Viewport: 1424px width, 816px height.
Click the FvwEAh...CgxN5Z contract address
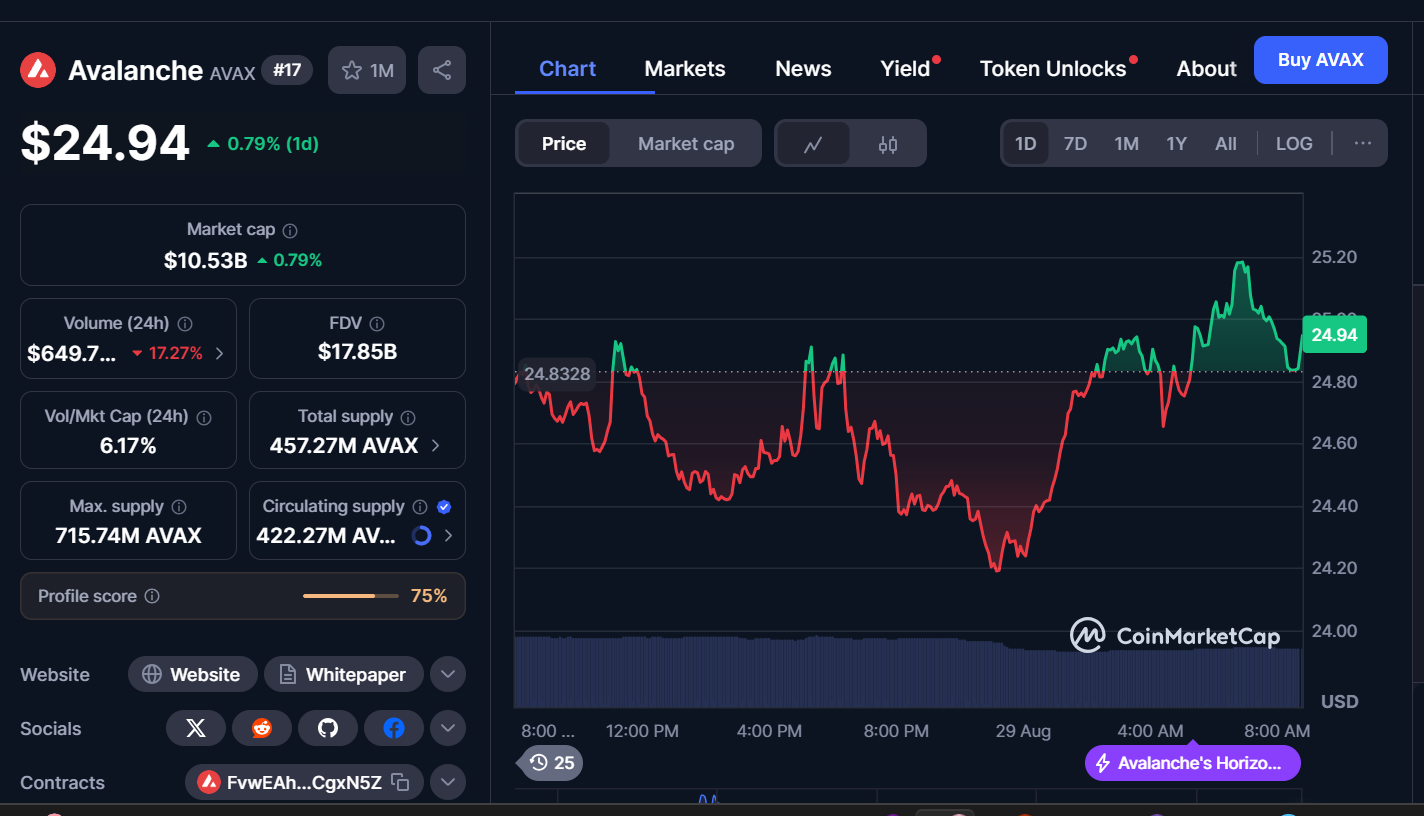[x=304, y=782]
